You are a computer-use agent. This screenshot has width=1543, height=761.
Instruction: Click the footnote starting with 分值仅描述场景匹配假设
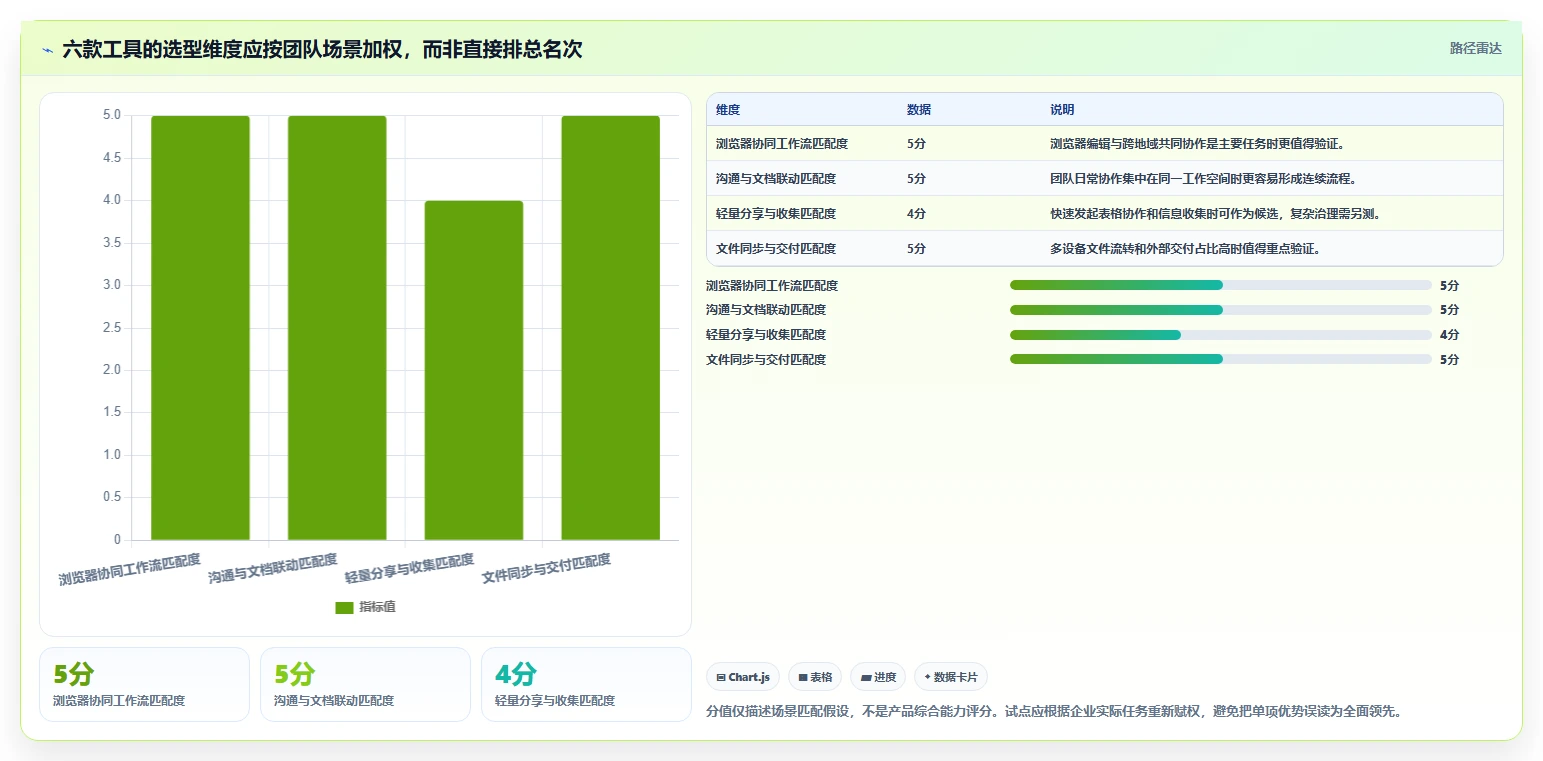click(1054, 712)
